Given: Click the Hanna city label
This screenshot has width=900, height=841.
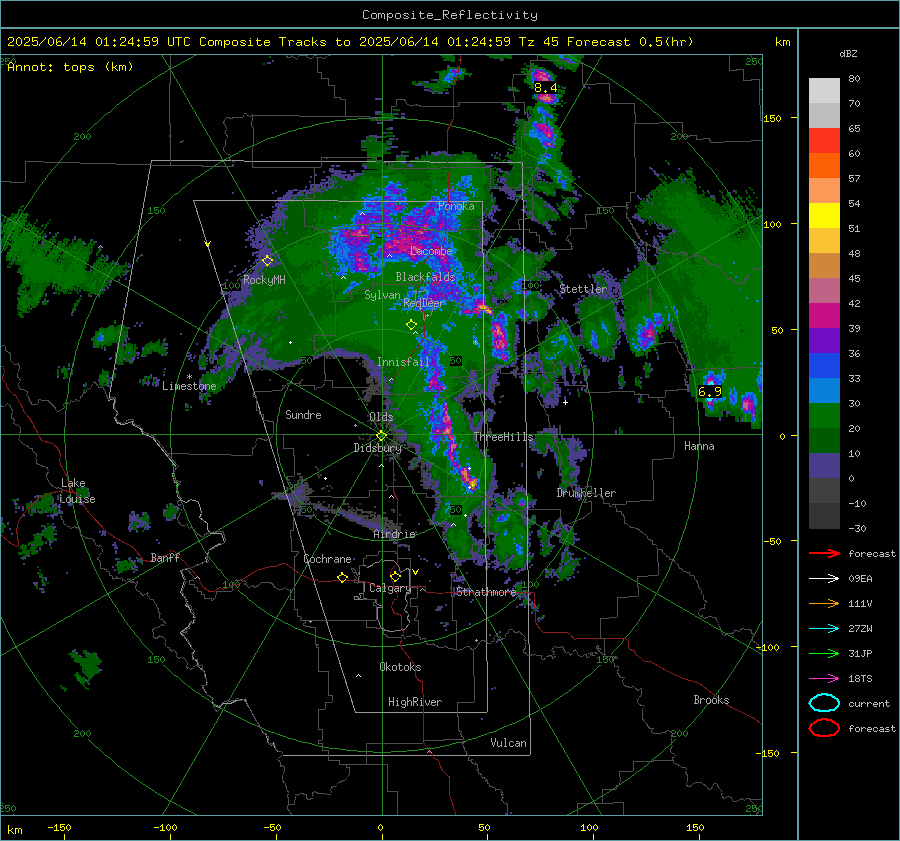Looking at the screenshot, I should pyautogui.click(x=699, y=446).
